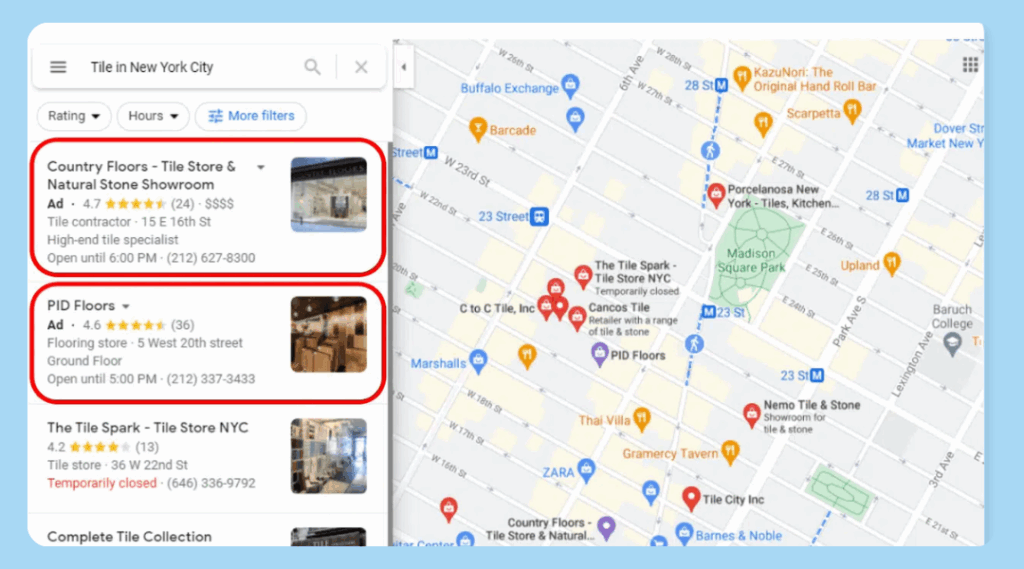1024x569 pixels.
Task: Click the 23 Street subway station icon
Action: (539, 216)
